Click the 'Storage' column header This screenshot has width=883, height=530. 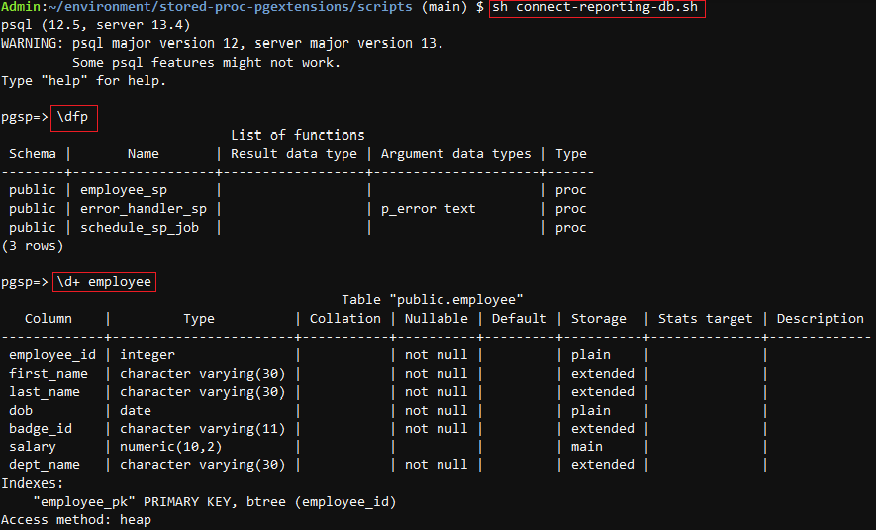click(599, 319)
